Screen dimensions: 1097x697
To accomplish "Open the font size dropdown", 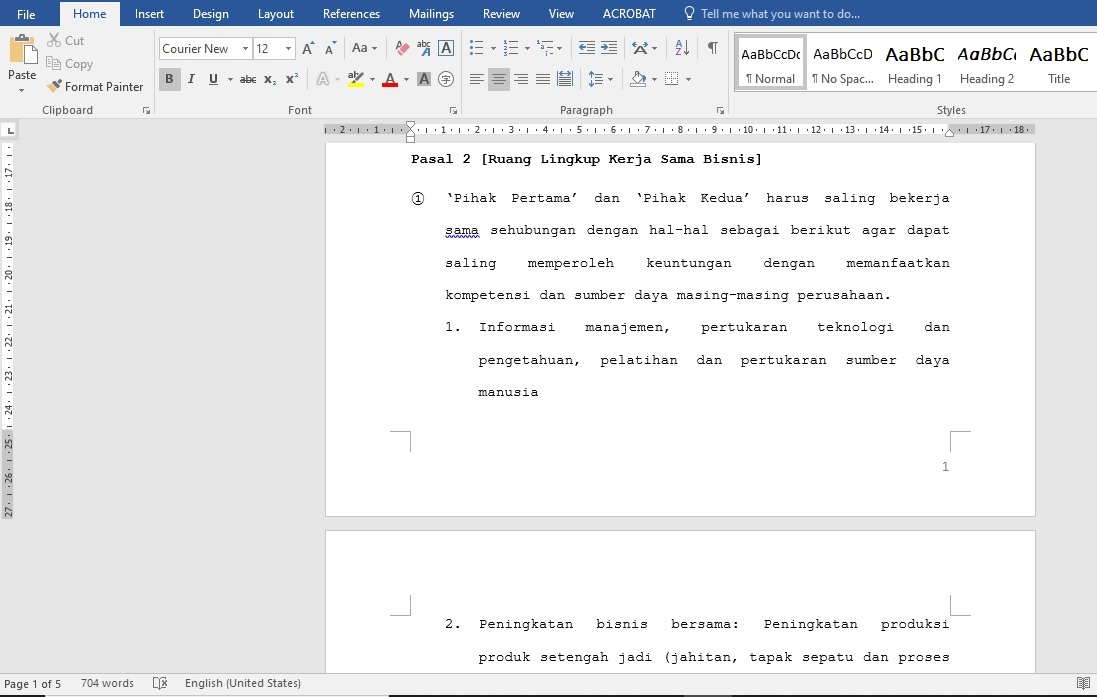I will pos(289,49).
